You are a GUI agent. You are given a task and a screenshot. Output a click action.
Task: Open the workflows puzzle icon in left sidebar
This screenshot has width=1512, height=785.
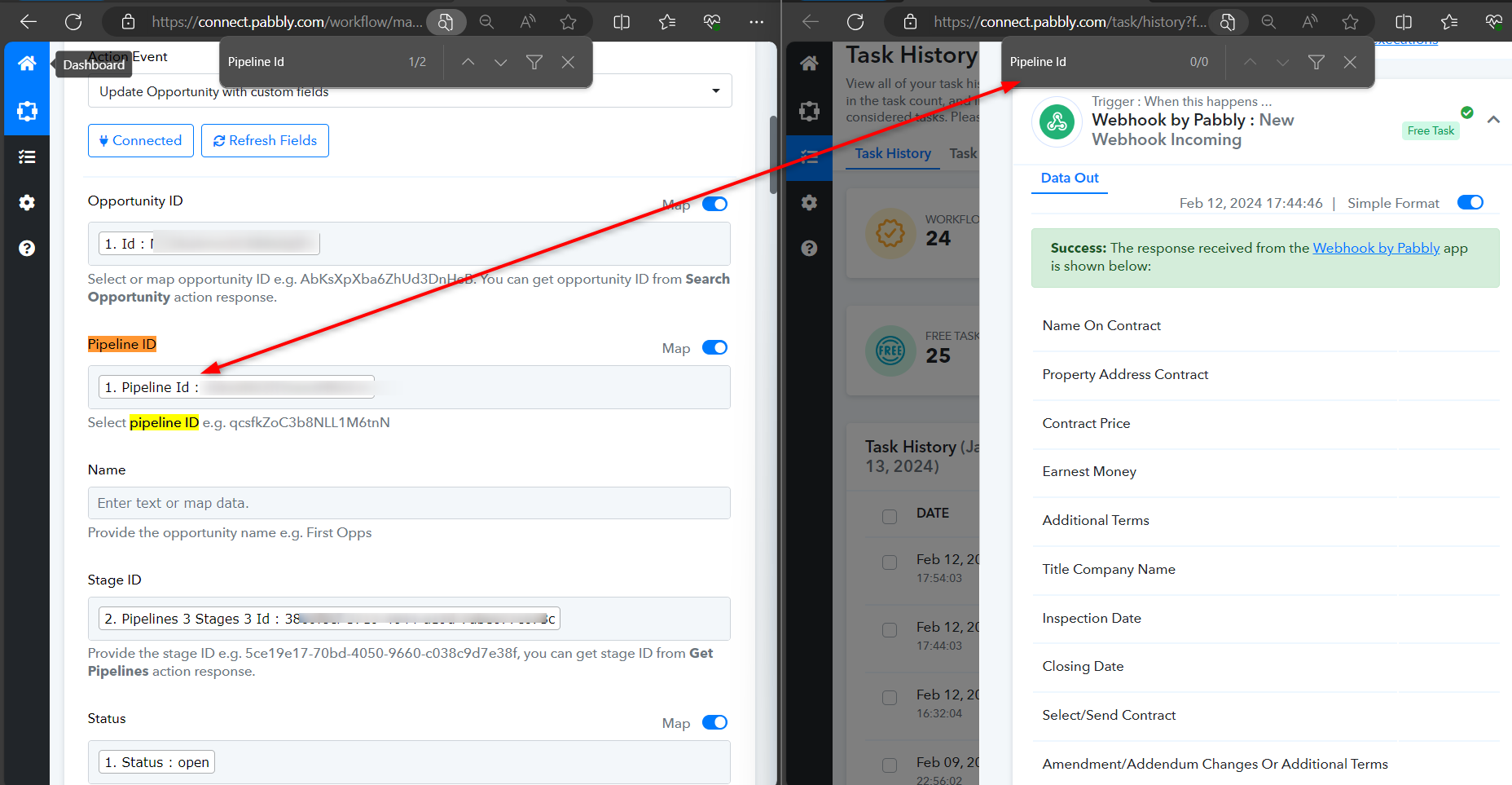tap(27, 111)
